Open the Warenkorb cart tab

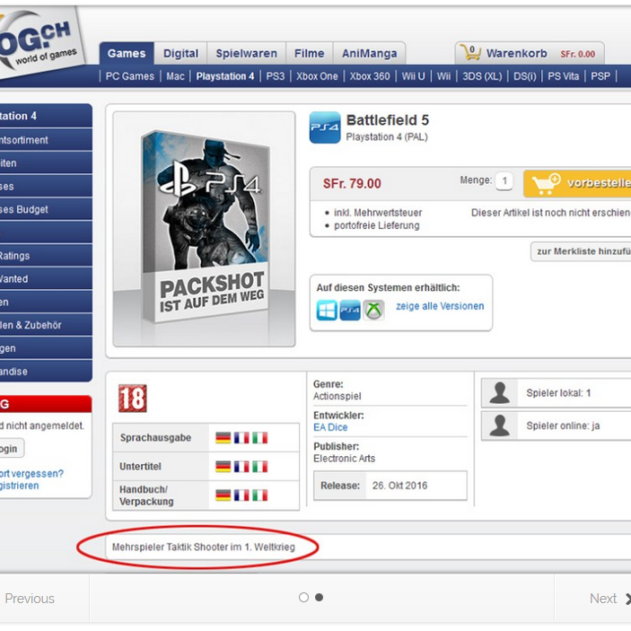click(x=530, y=53)
